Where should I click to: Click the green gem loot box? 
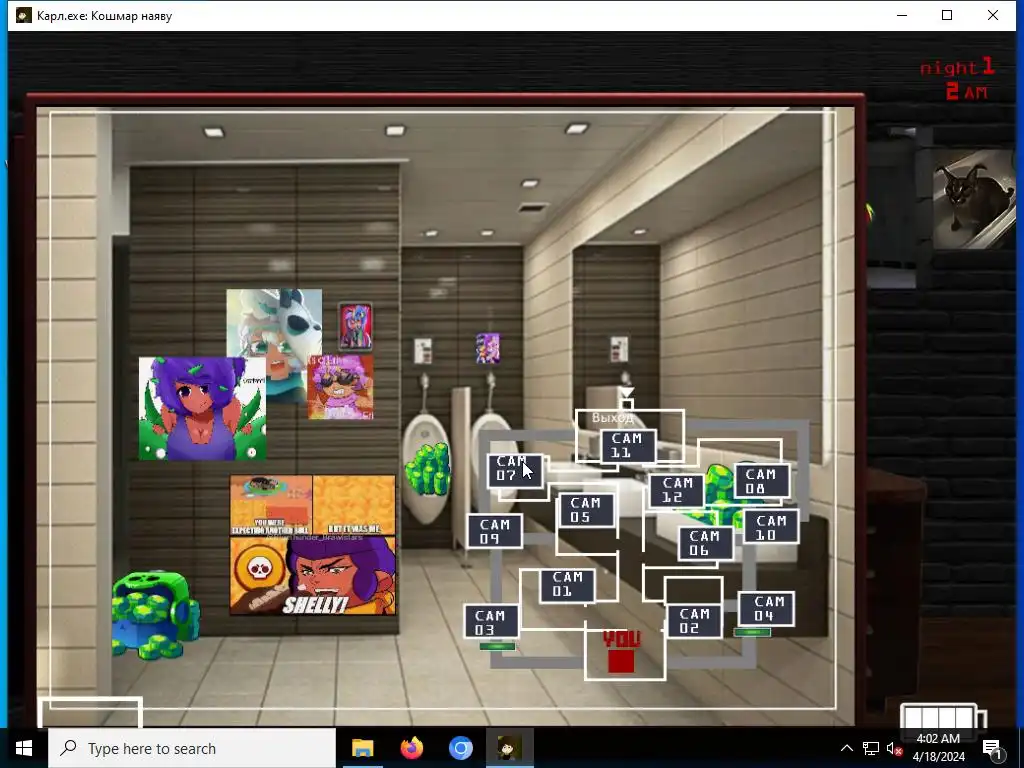155,615
